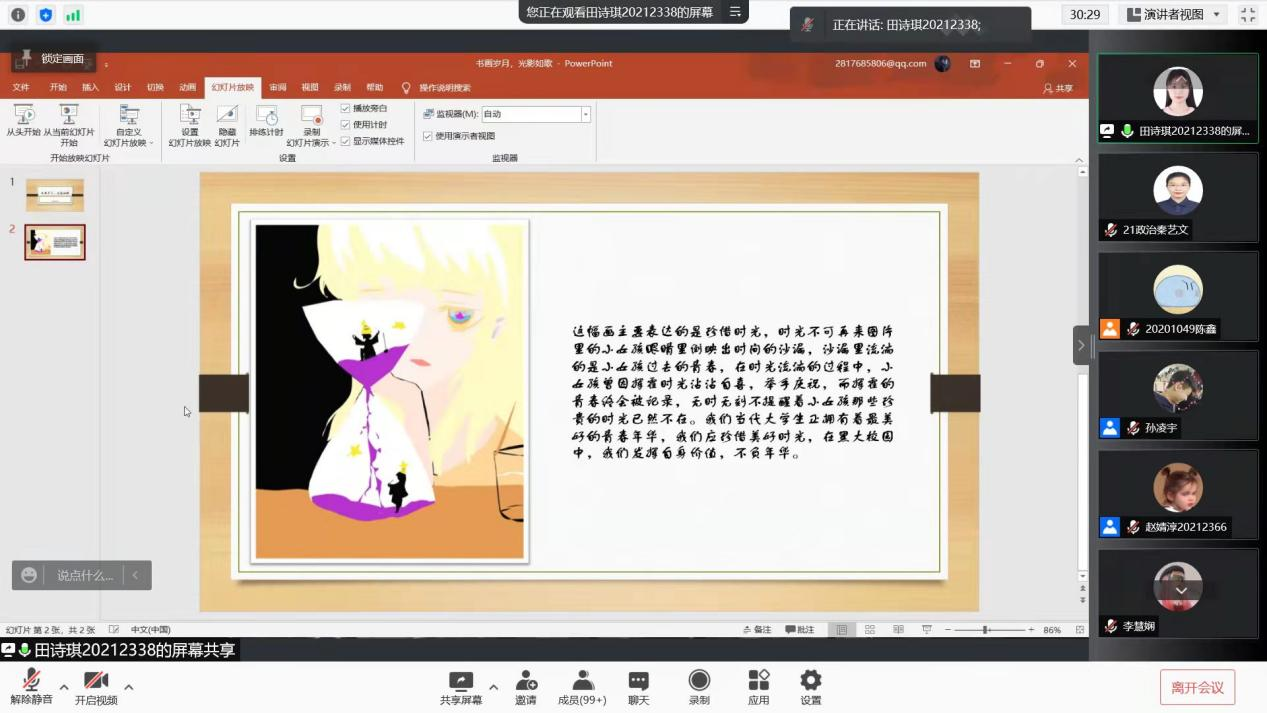This screenshot has height=713, width=1267.
Task: Open the 应用 apps icon
Action: [759, 681]
